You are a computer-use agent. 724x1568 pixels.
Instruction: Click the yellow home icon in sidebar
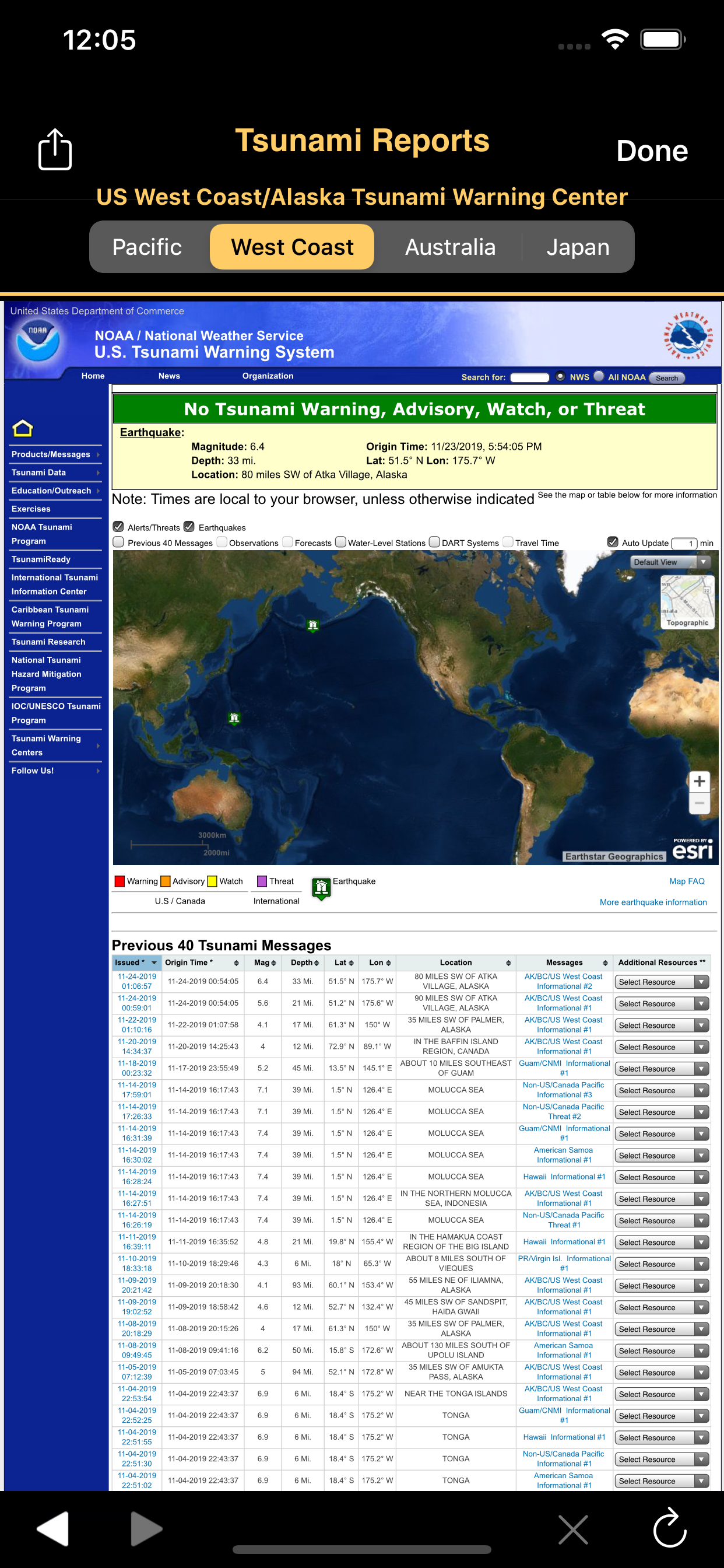(23, 429)
